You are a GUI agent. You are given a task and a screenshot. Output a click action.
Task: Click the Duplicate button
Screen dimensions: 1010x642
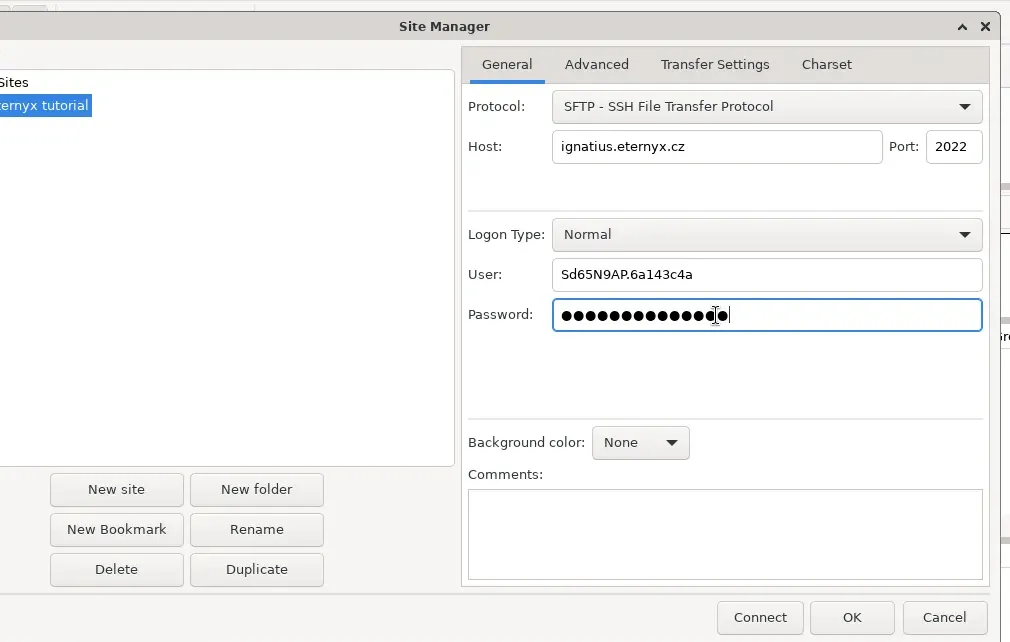coord(256,570)
